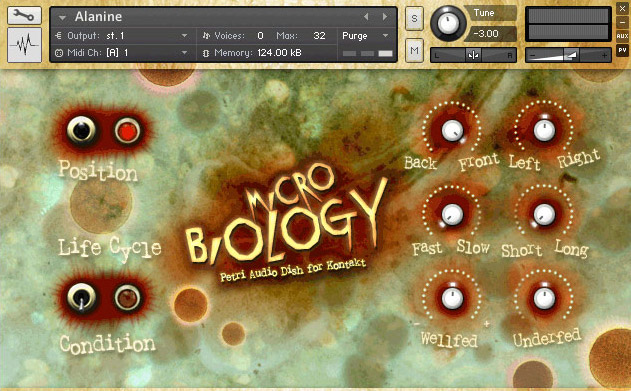Viewport: 631px width, 391px height.
Task: Turn the Fast/Slow knob
Action: (452, 214)
